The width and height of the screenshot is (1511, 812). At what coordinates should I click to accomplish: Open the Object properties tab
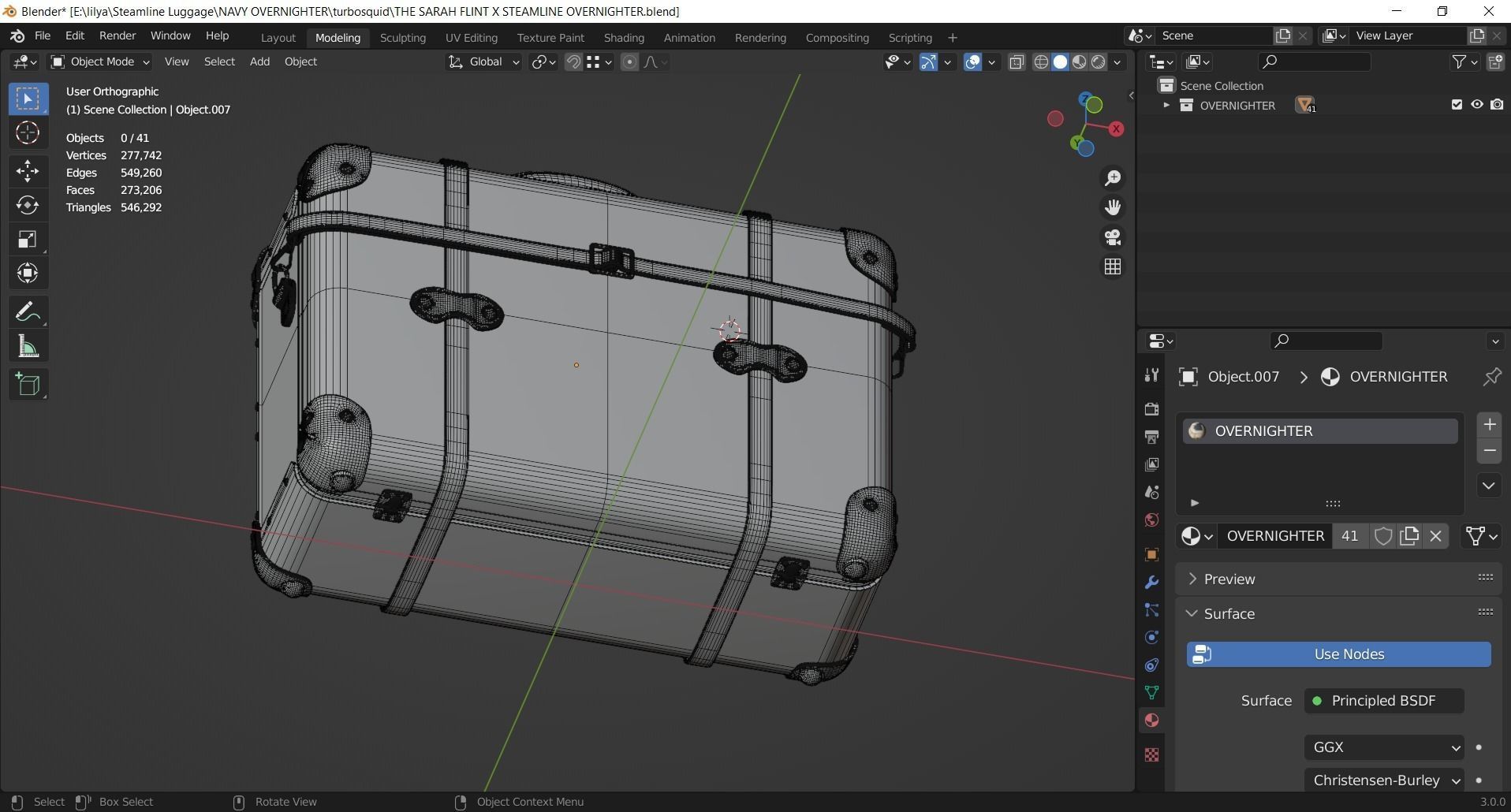tap(1151, 554)
